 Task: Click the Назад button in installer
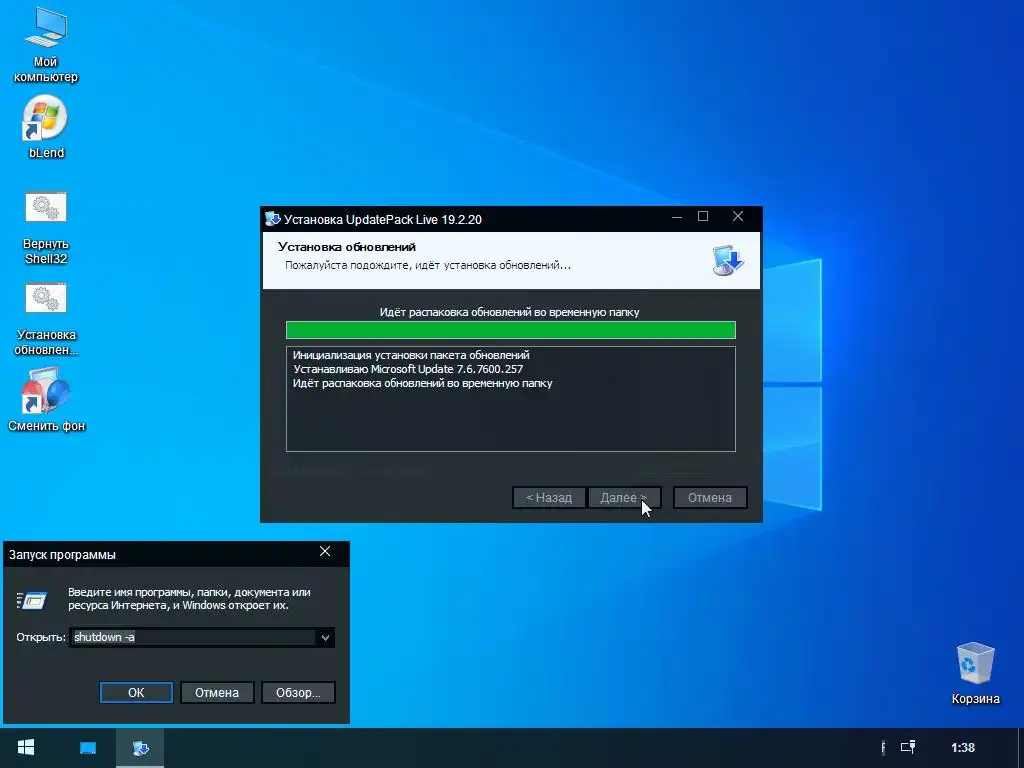point(549,498)
